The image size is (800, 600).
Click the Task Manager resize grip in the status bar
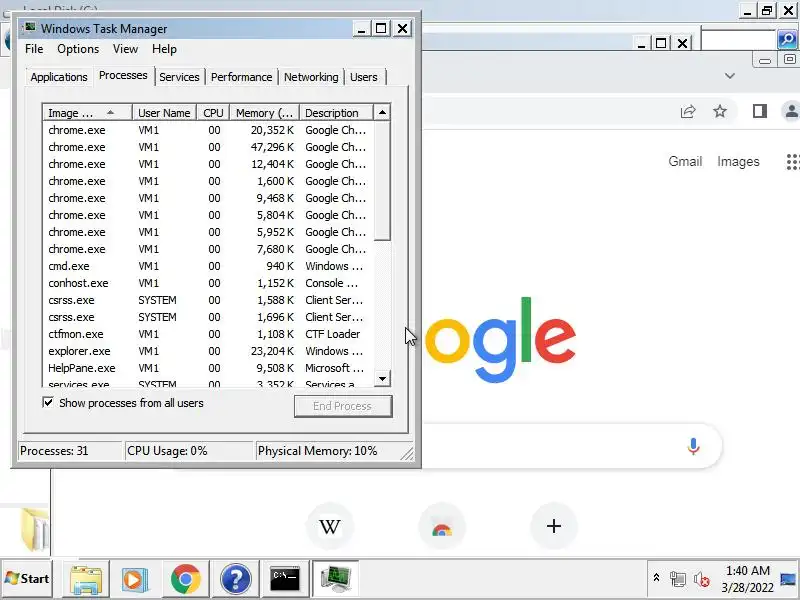[407, 453]
